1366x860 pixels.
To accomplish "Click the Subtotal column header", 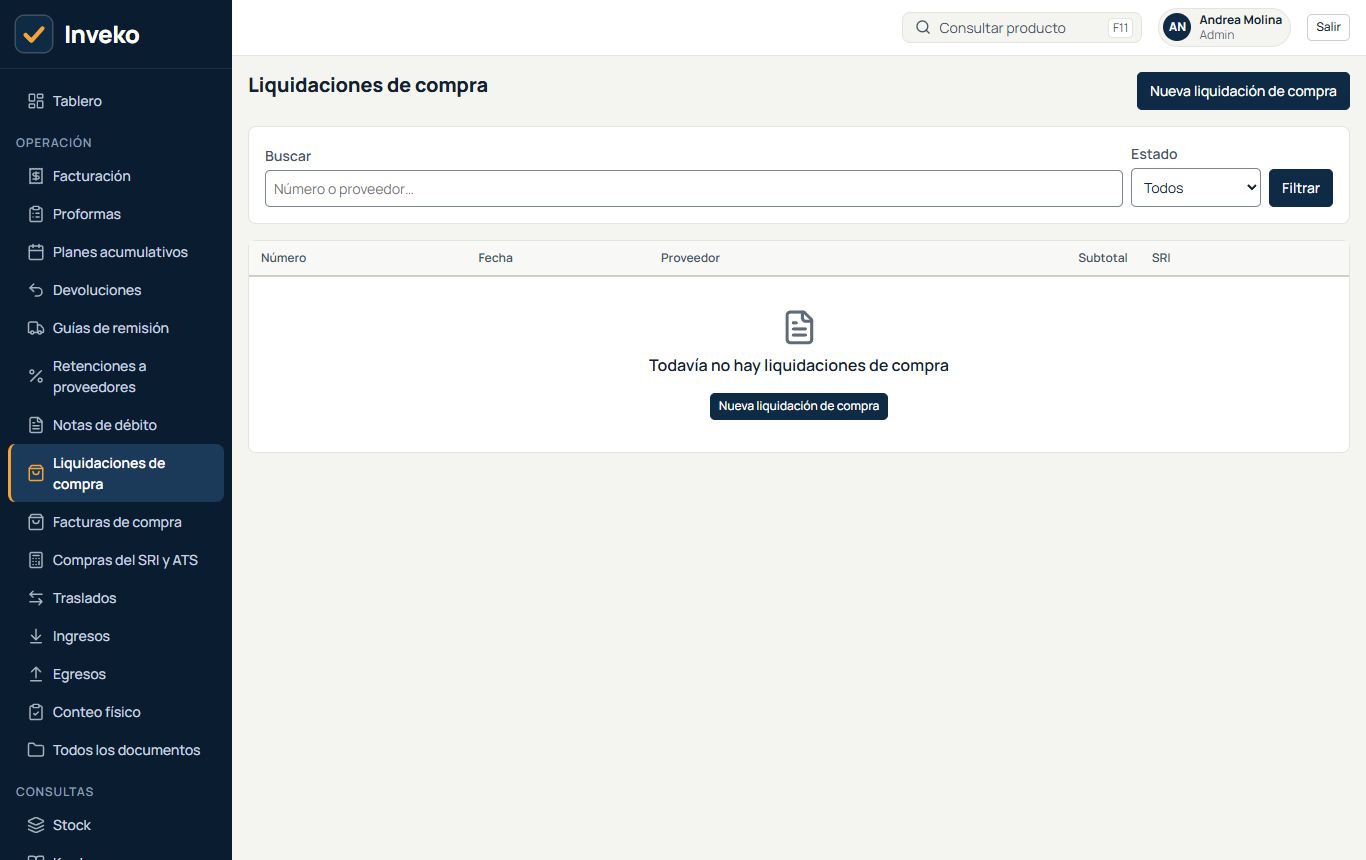I will coord(1102,258).
